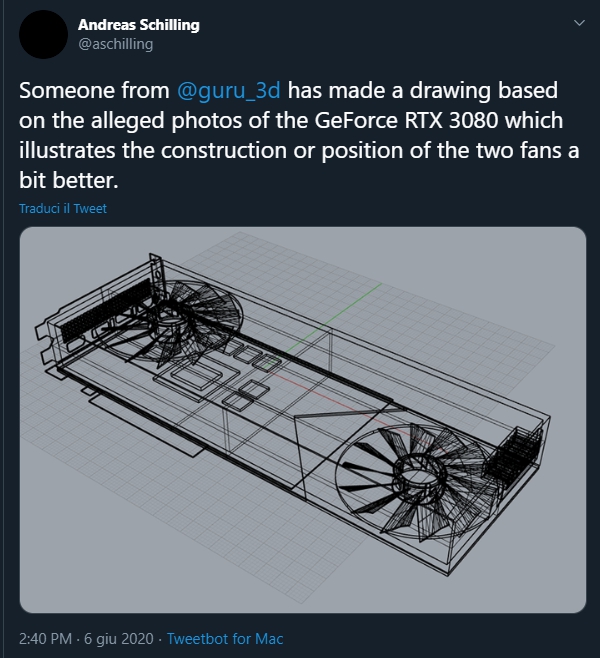The width and height of the screenshot is (600, 658).
Task: Open the RTX 3080 wireframe image
Action: point(303,420)
